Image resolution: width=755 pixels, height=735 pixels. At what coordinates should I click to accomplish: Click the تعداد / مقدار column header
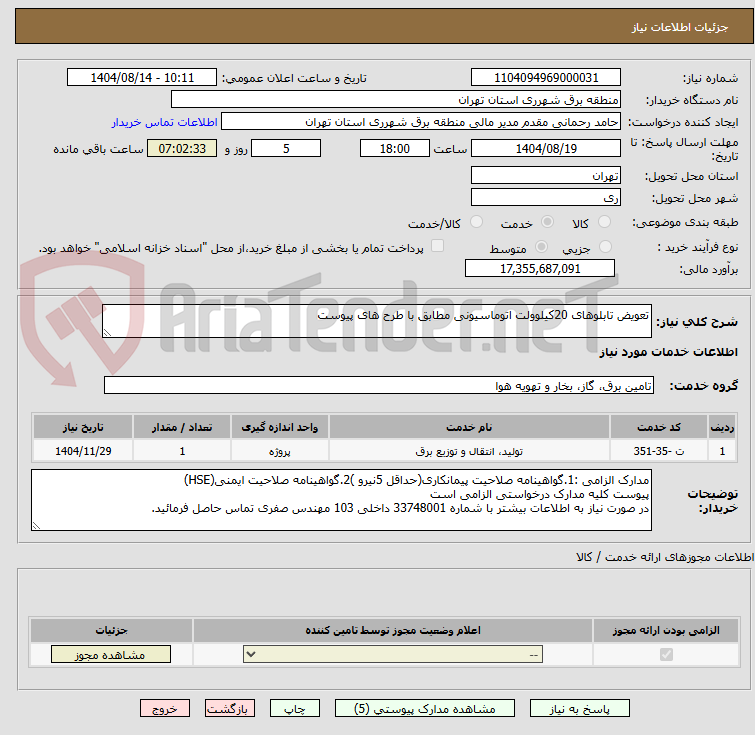point(182,427)
